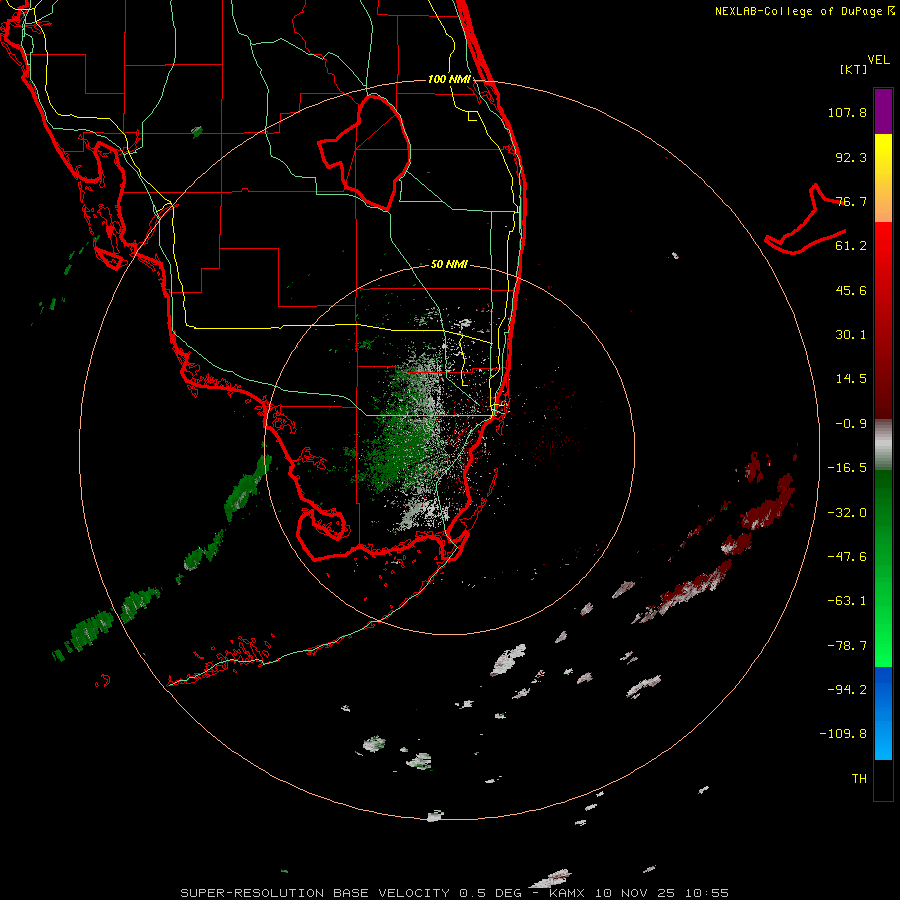The height and width of the screenshot is (900, 900).
Task: Click the 76.7 value on the velocity scale
Action: coord(851,201)
